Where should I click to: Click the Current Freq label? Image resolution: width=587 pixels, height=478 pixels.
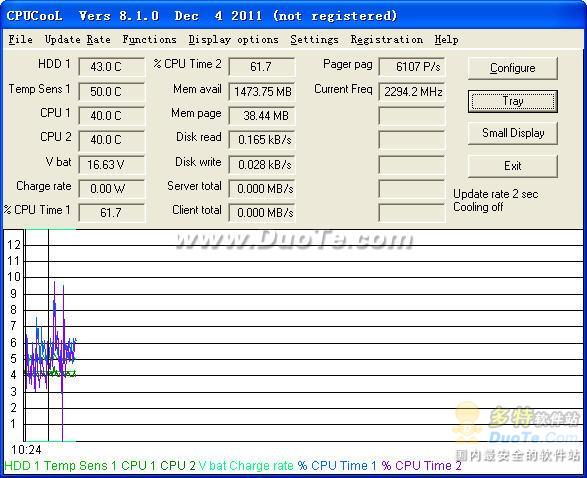[343, 89]
